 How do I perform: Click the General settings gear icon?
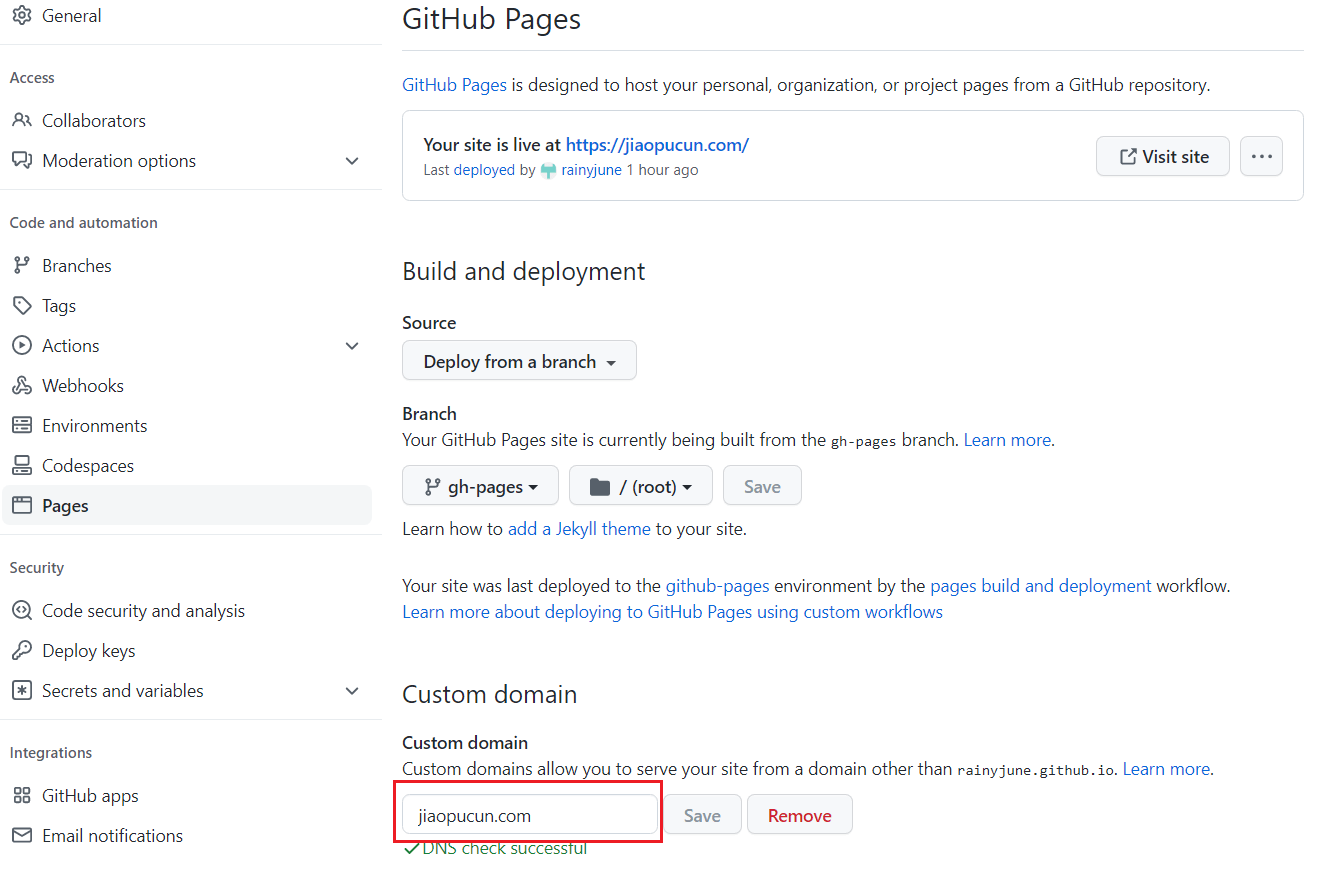21,15
